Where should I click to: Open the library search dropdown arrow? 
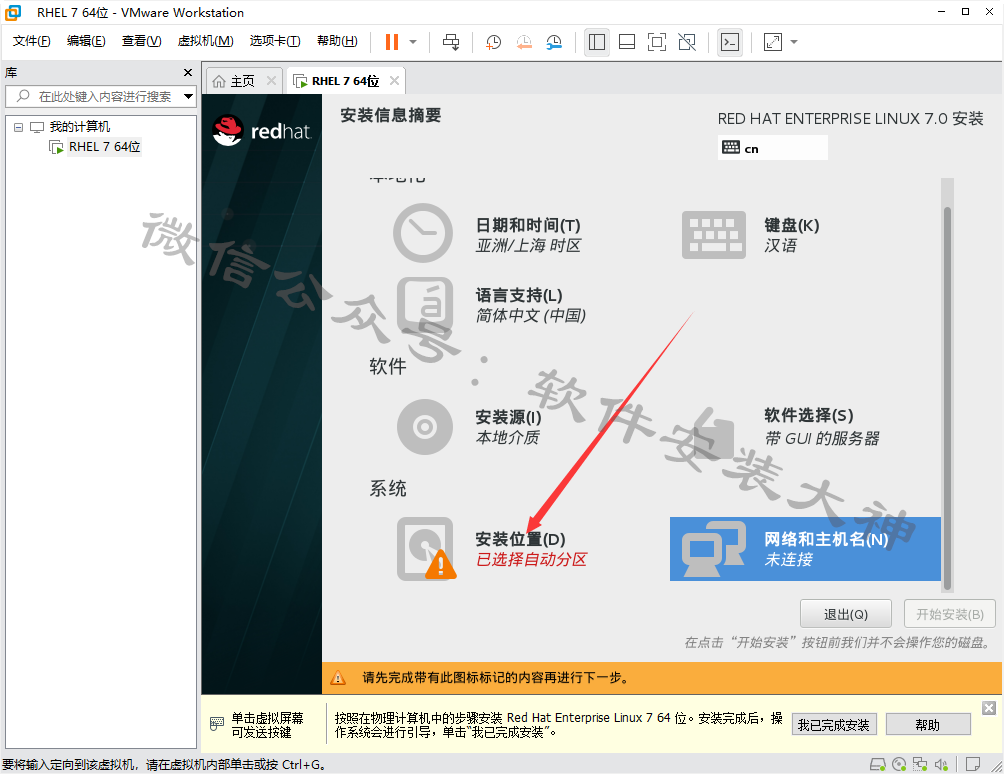click(x=188, y=97)
